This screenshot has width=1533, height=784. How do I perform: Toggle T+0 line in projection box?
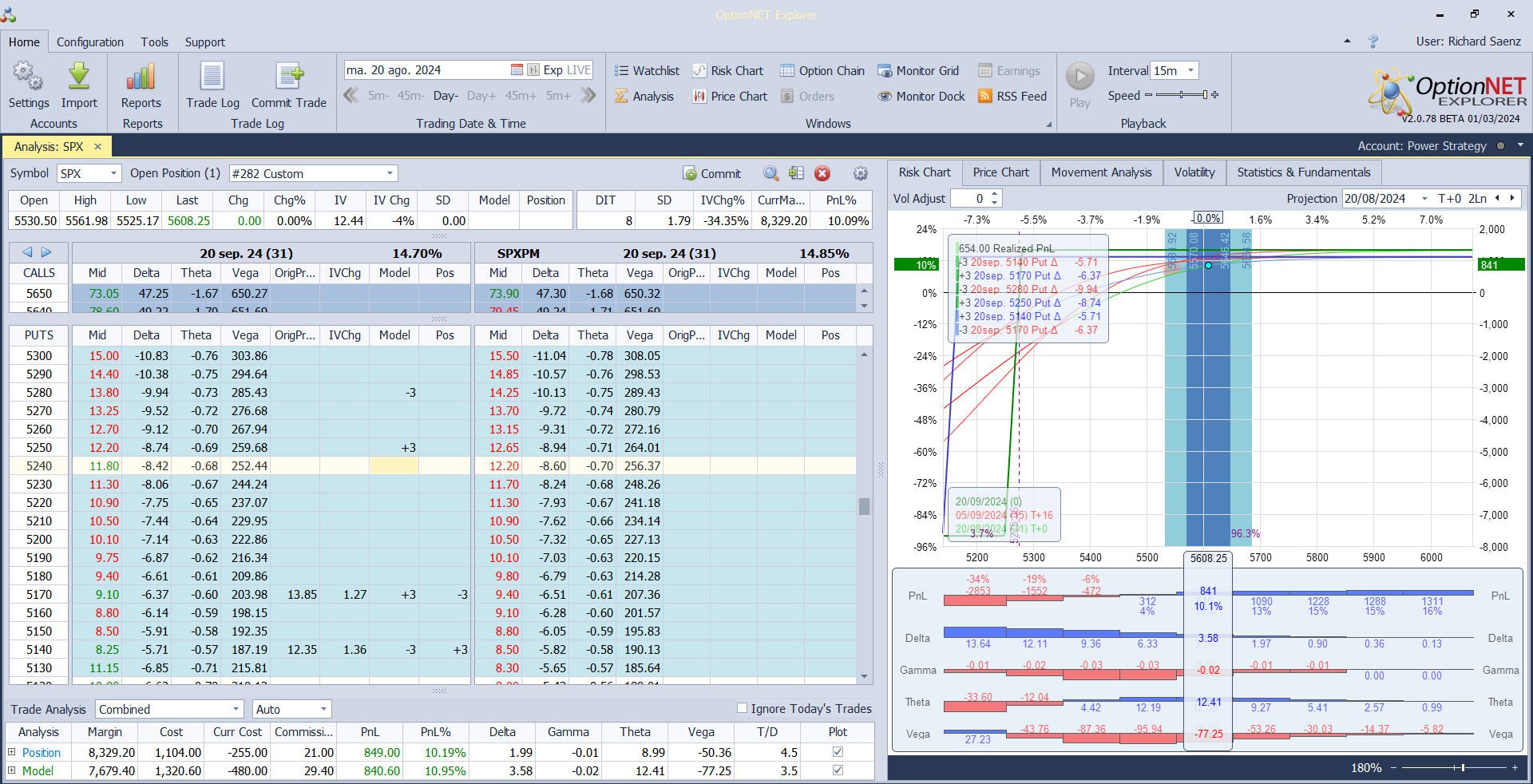[x=1450, y=198]
